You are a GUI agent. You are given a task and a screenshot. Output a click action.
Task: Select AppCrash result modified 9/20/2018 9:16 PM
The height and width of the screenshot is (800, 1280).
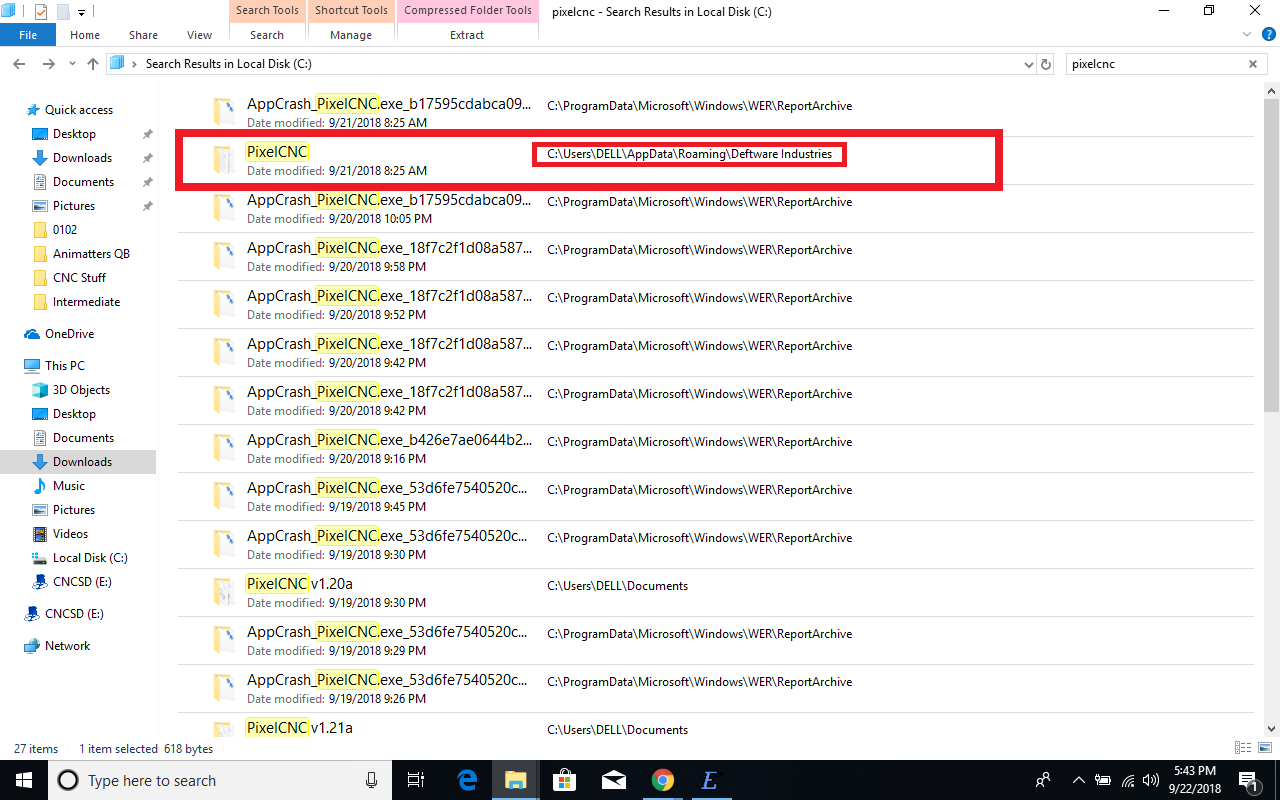[x=715, y=448]
